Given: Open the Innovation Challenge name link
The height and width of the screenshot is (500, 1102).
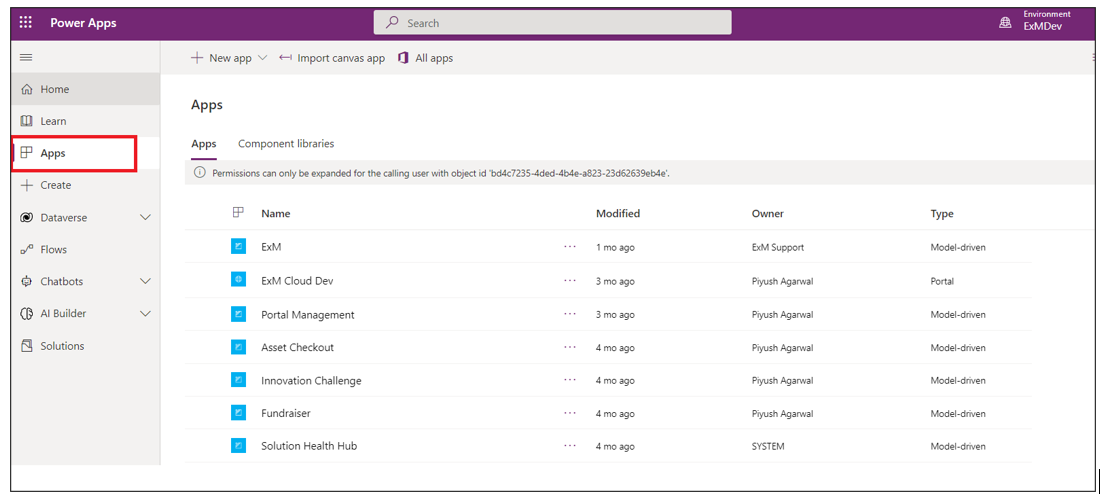Looking at the screenshot, I should [311, 380].
